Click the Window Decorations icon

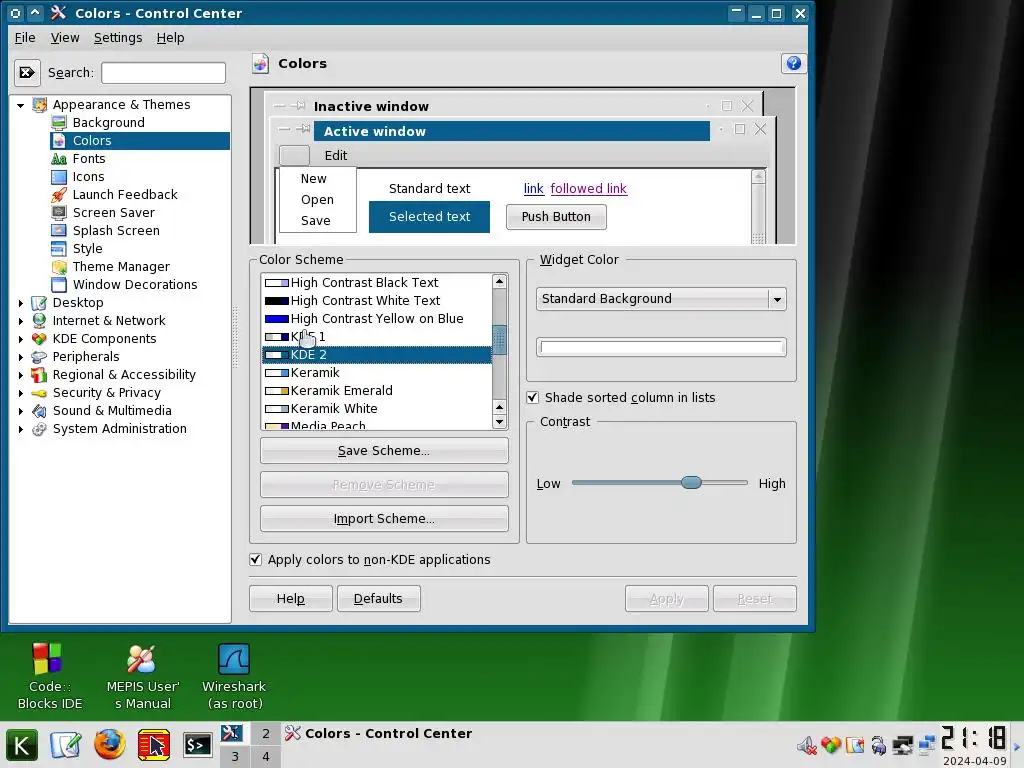59,285
